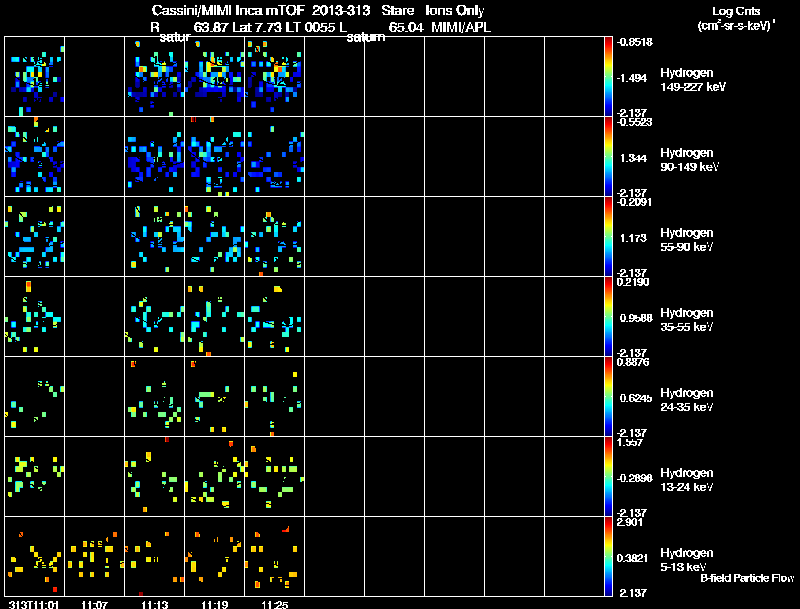Select the Hydrogen 24-35 keV color bar
The image size is (800, 609).
coord(608,397)
